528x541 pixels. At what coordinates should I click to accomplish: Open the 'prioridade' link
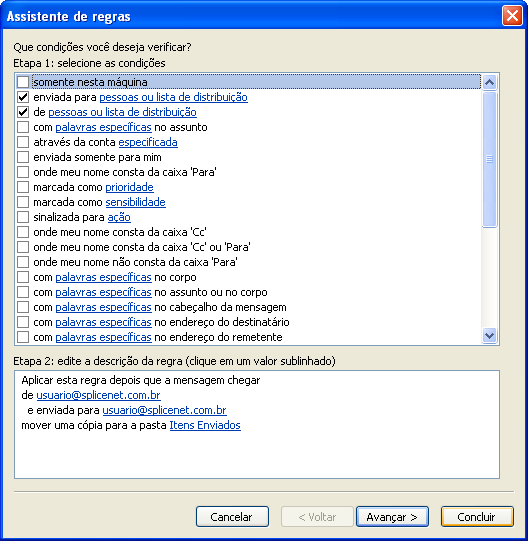(x=129, y=187)
